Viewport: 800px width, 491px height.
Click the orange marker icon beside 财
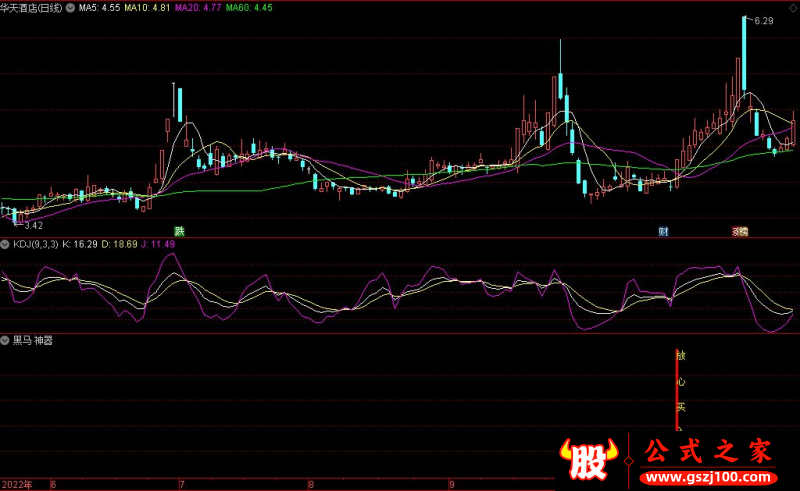tap(739, 231)
